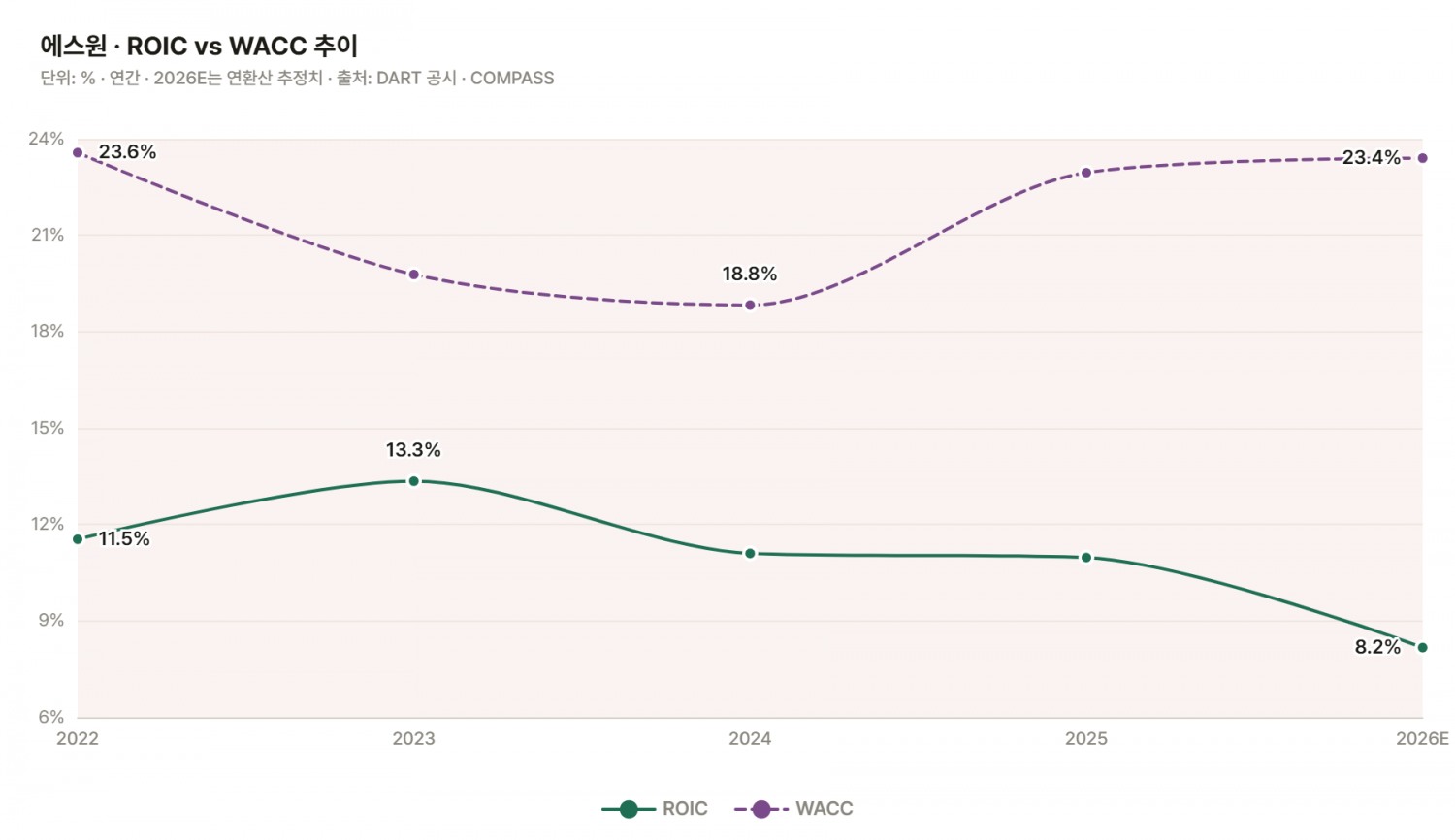Click the purple WACC legend marker
The image size is (1455, 840).
(x=761, y=809)
